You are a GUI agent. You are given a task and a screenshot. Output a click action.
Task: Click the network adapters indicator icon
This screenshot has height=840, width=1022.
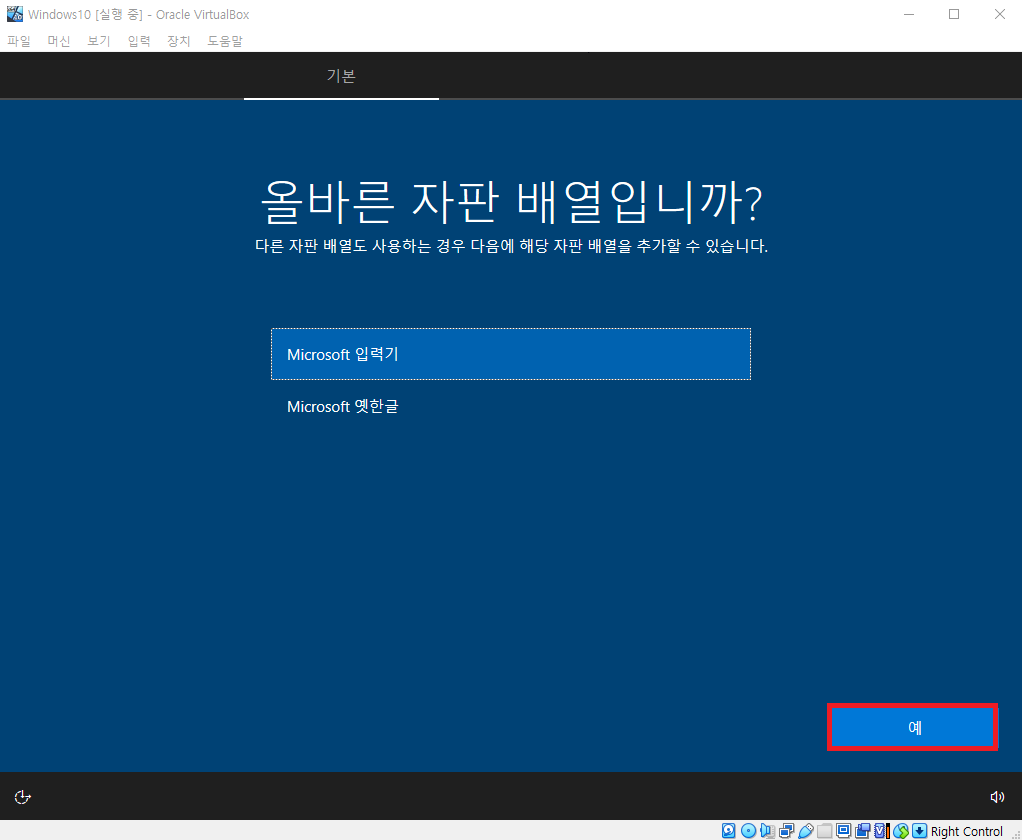click(x=787, y=830)
